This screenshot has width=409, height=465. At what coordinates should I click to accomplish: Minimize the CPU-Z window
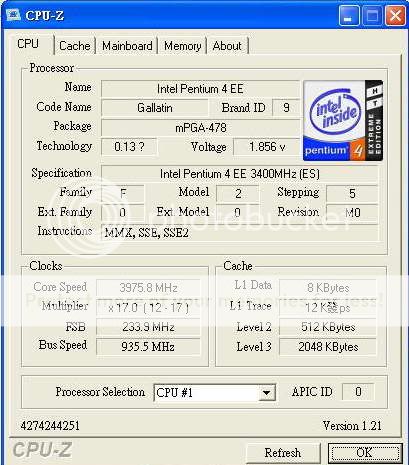[349, 16]
